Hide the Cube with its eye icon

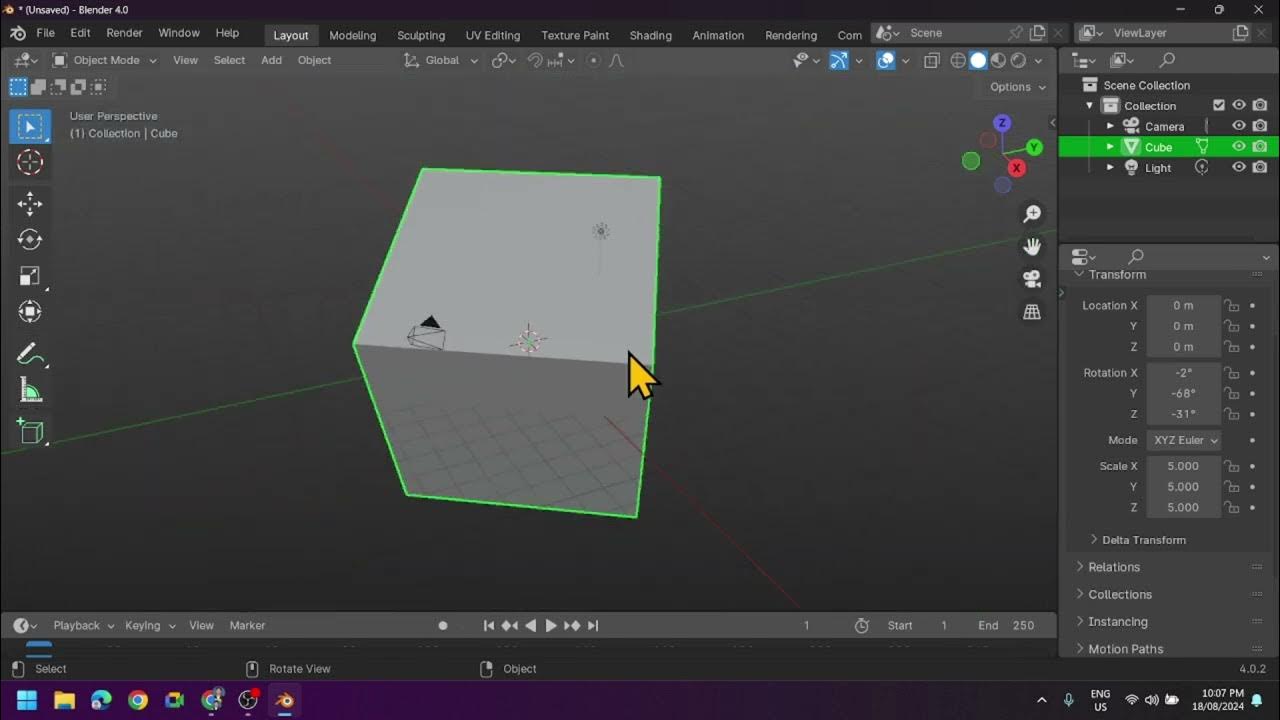[1239, 146]
